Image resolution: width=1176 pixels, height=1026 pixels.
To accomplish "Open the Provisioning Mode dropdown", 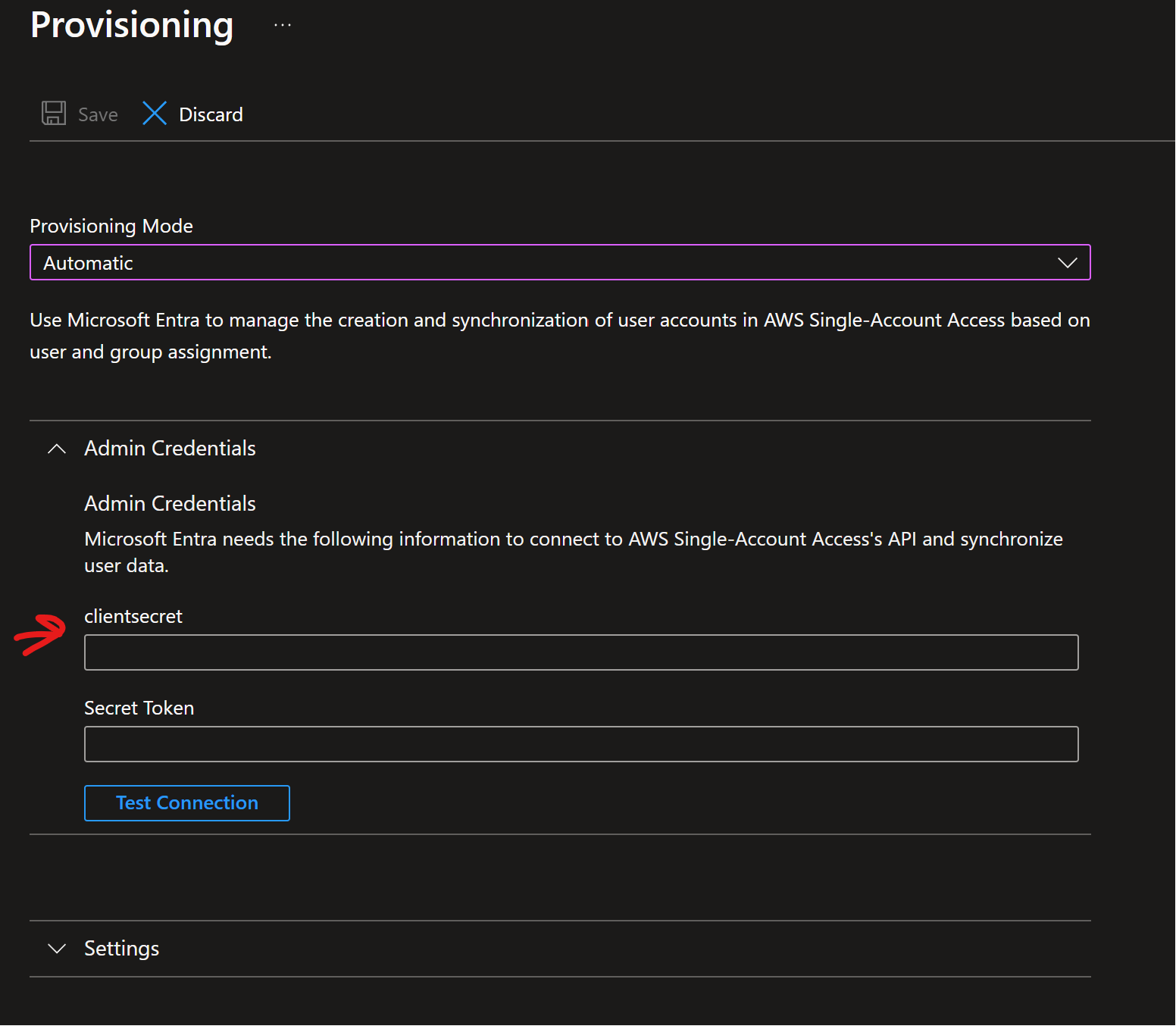I will [560, 262].
